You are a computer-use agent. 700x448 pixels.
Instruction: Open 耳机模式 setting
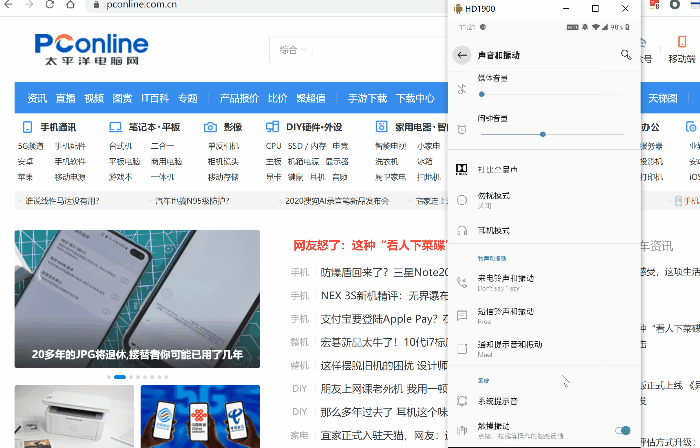544,231
